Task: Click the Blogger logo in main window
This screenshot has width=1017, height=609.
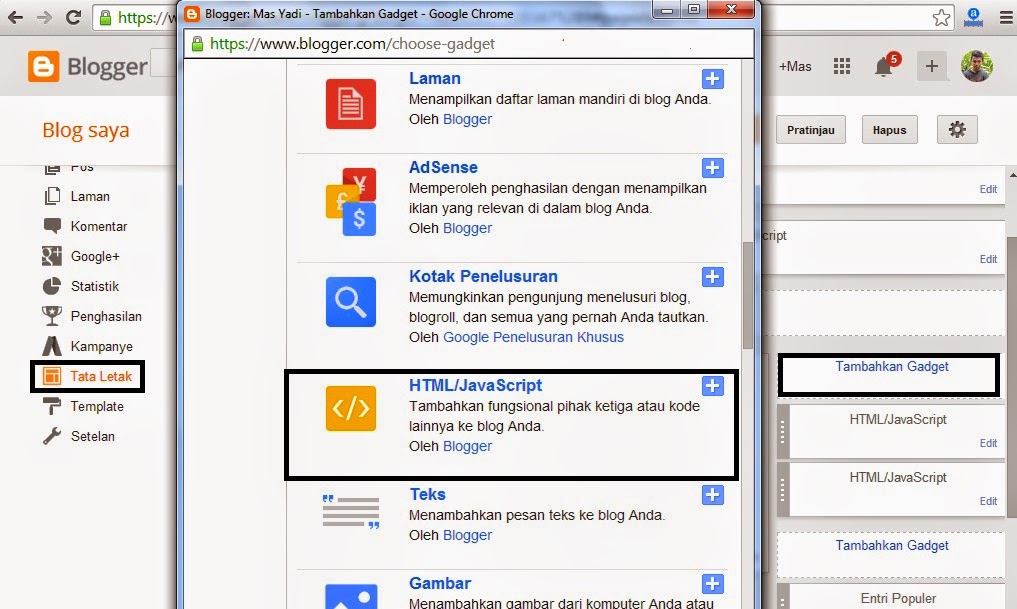Action: click(88, 66)
